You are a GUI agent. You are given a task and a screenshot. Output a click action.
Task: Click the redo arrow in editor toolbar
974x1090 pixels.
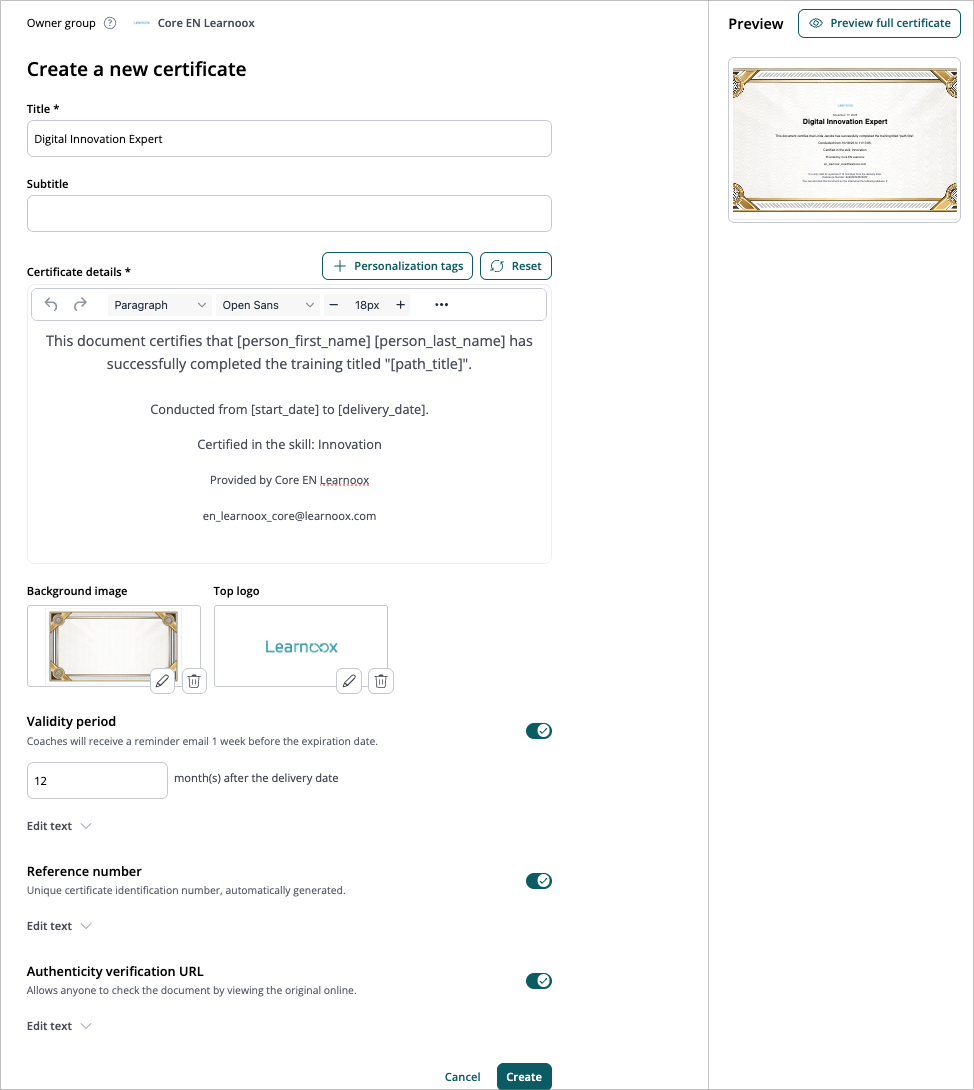80,304
